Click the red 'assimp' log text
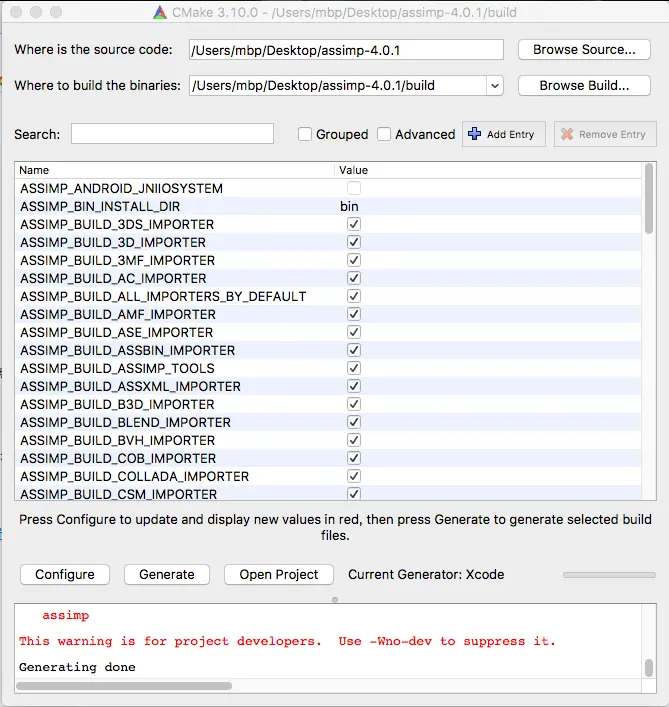This screenshot has height=707, width=669. [x=66, y=615]
